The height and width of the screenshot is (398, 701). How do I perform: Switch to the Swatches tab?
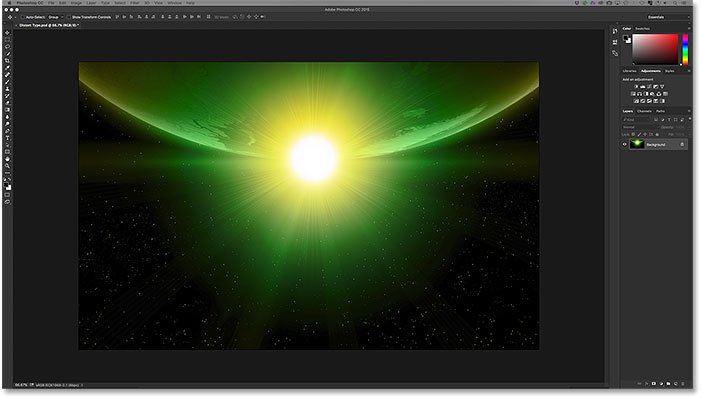point(642,29)
